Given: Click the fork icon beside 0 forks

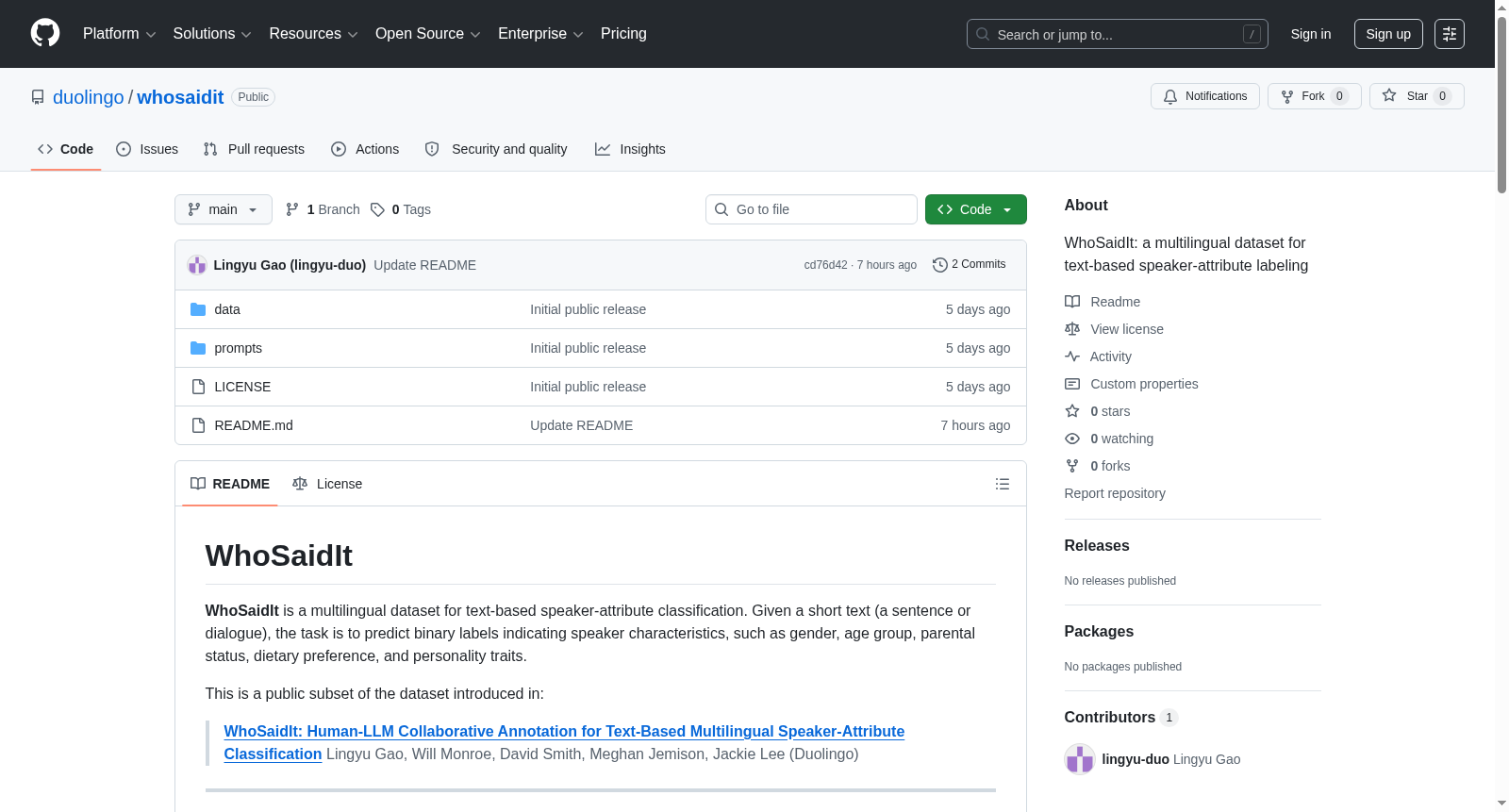Looking at the screenshot, I should [1072, 466].
